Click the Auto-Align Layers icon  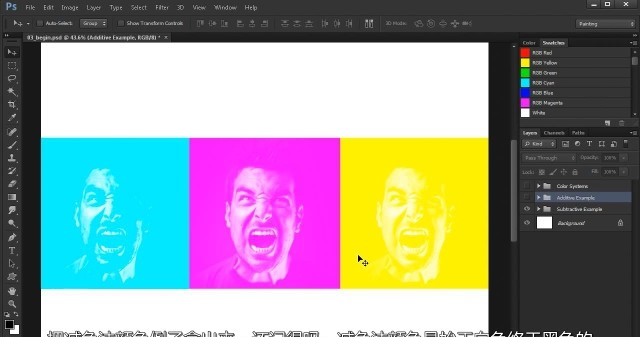369,23
